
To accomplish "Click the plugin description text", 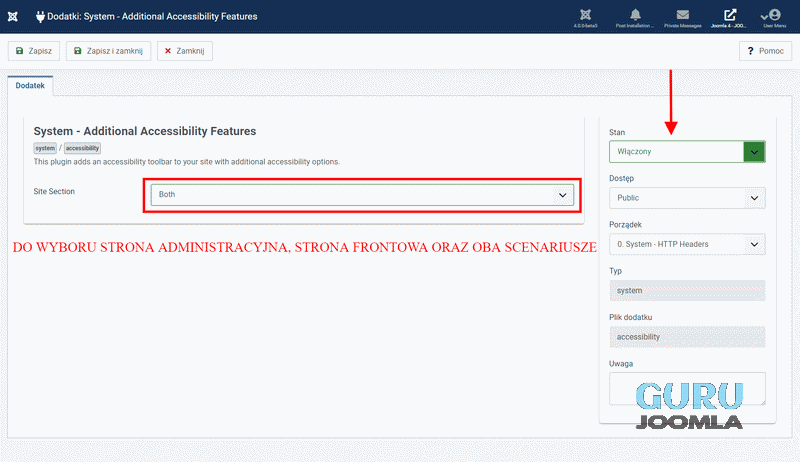I will (x=187, y=162).
